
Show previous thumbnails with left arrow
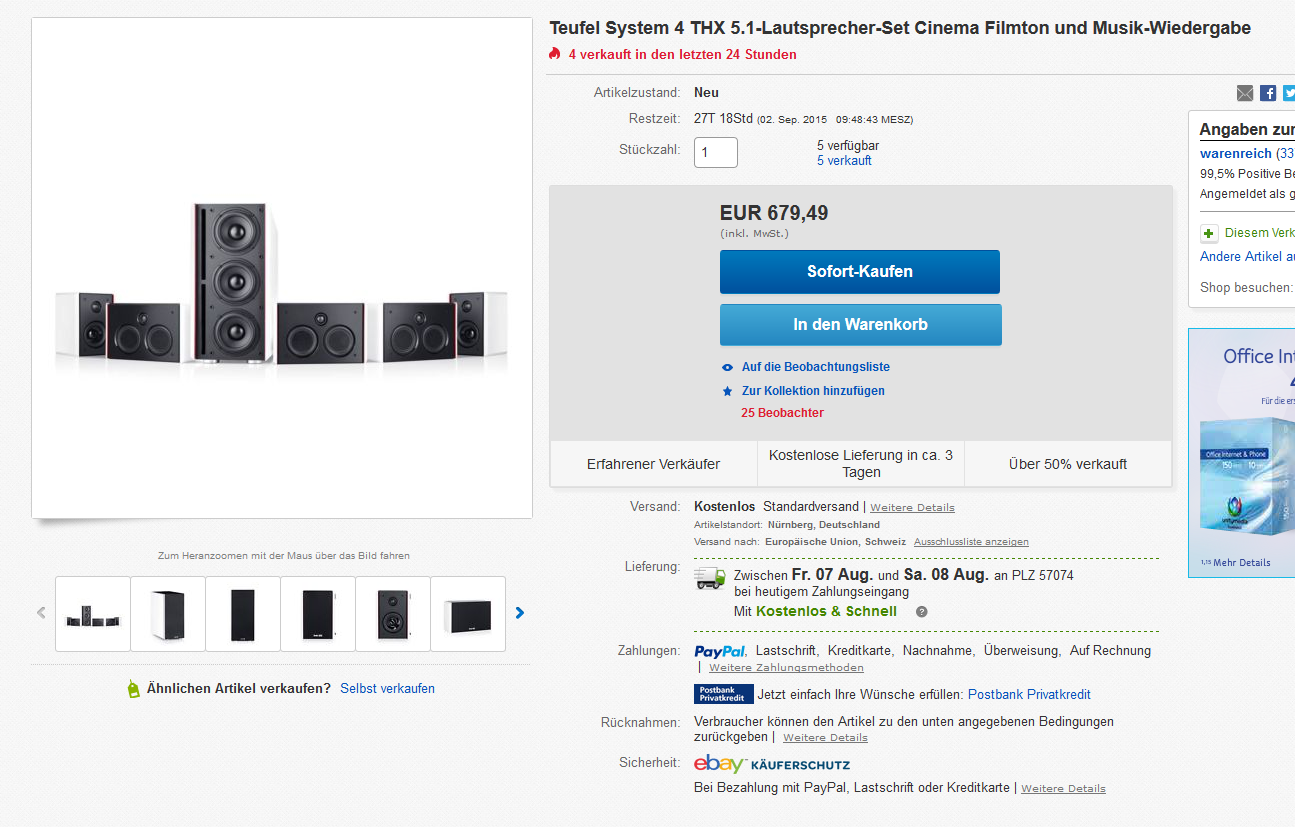[x=41, y=613]
